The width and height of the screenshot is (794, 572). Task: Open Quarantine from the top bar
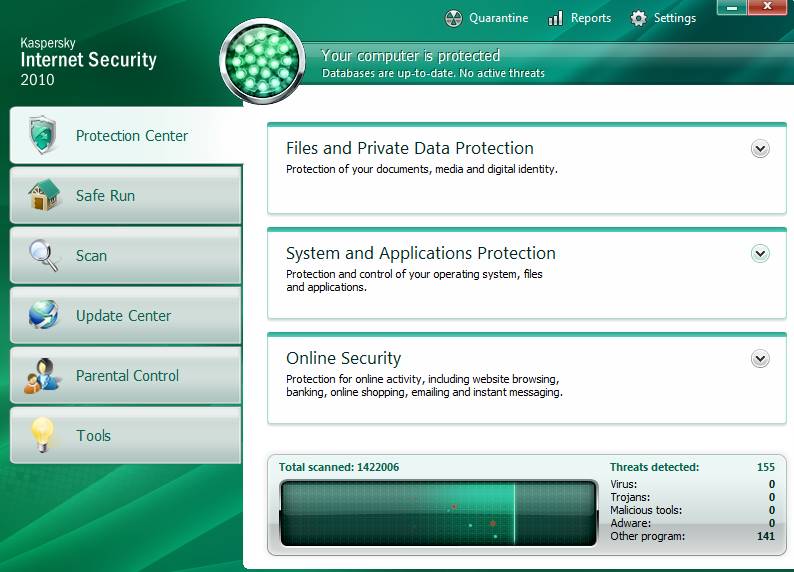pos(487,18)
